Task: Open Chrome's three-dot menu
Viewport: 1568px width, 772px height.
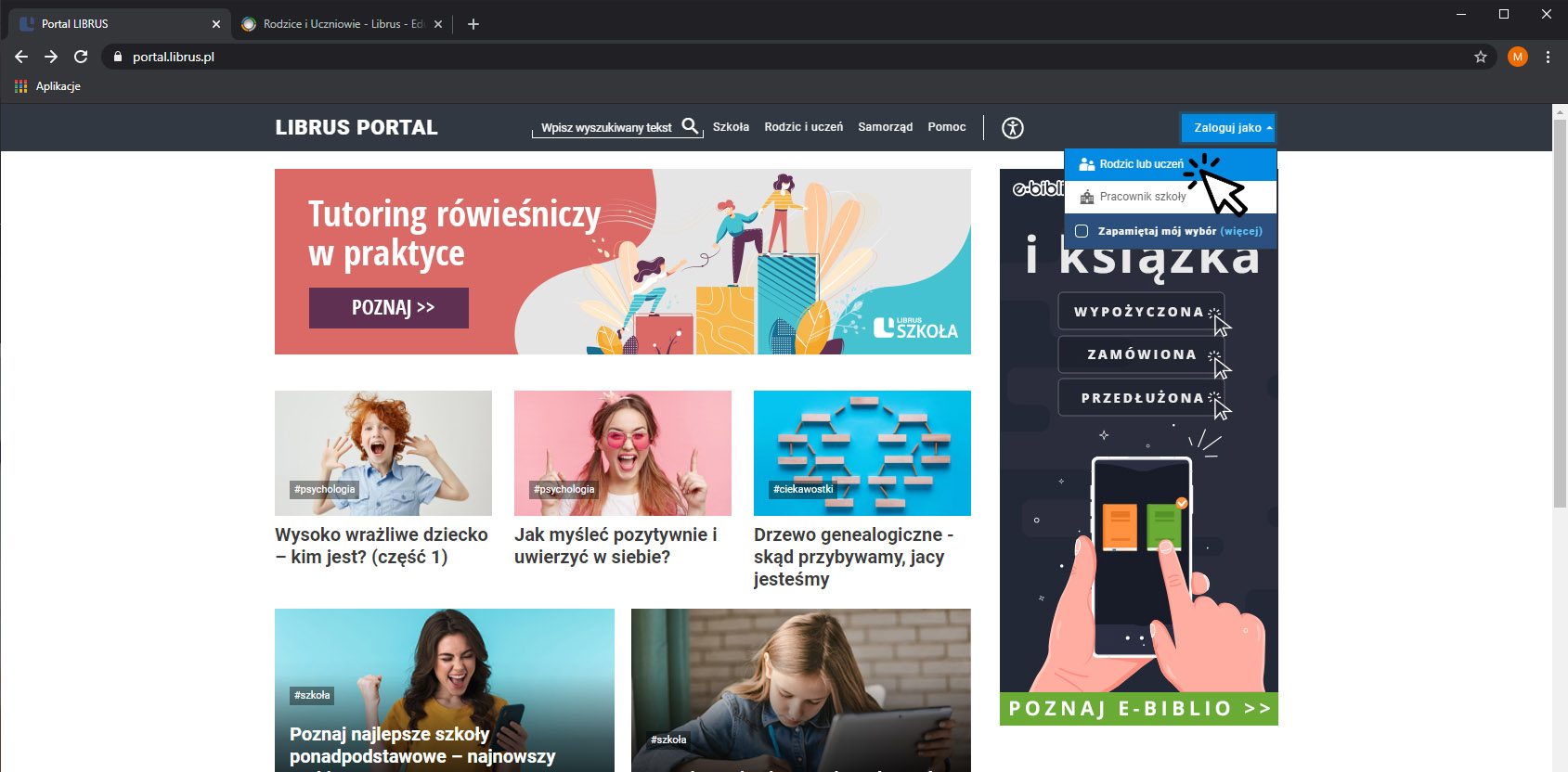Action: click(x=1548, y=57)
